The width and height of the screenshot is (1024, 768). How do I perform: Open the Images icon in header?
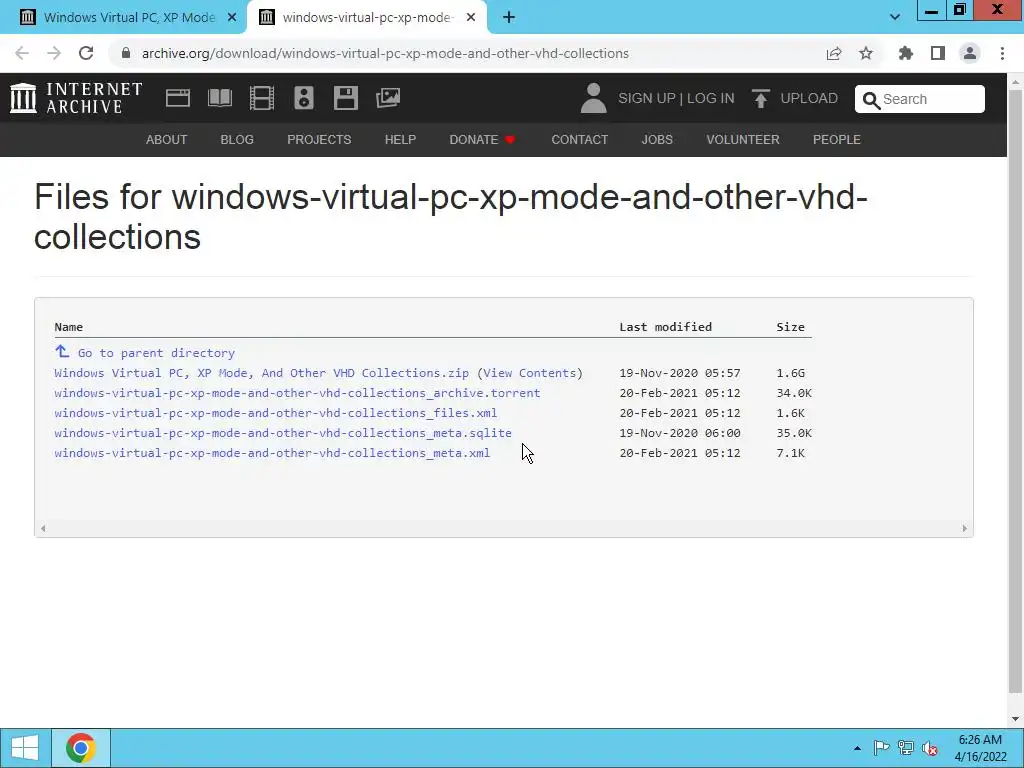pos(388,98)
